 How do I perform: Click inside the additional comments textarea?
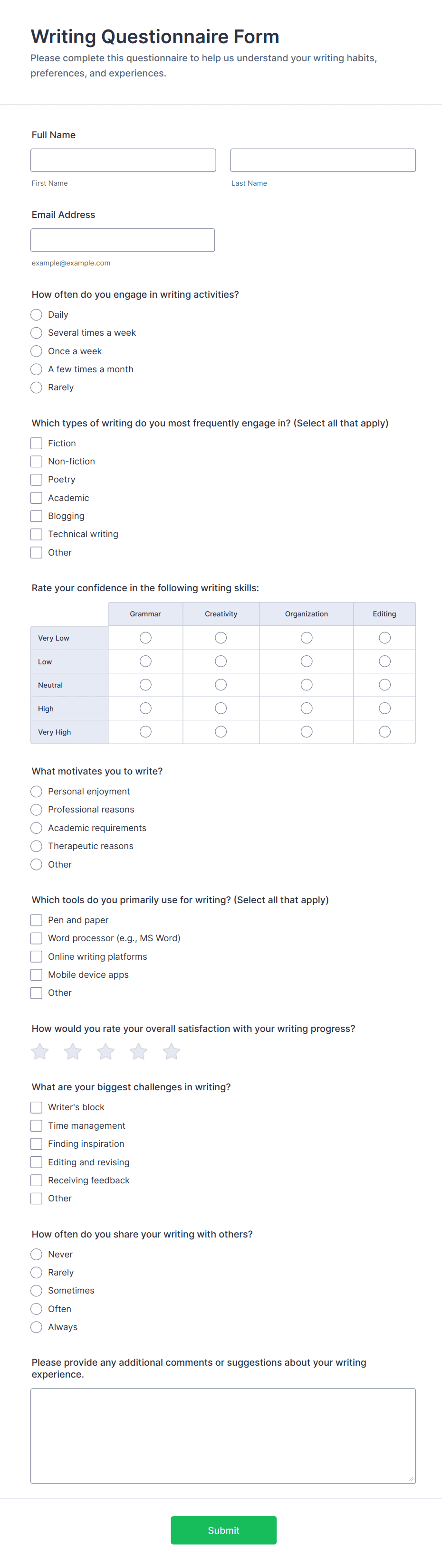[x=223, y=1436]
